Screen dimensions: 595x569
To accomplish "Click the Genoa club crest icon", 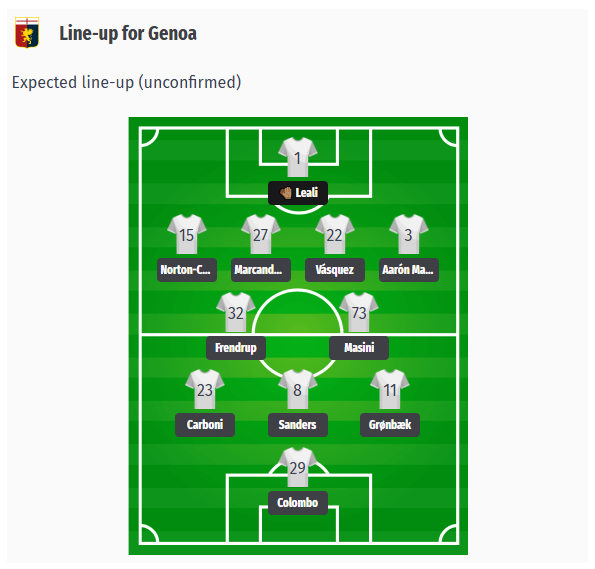I will [x=27, y=32].
